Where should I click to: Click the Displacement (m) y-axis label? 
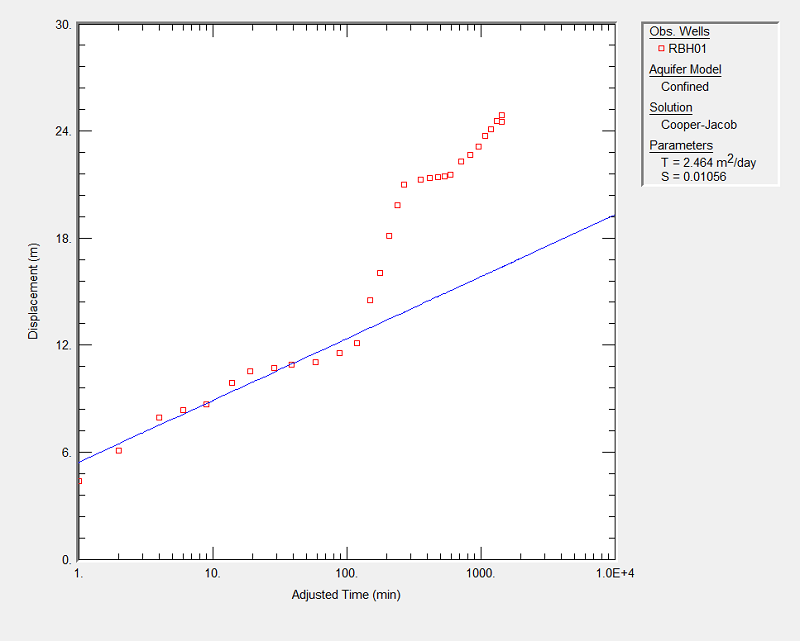[33, 292]
